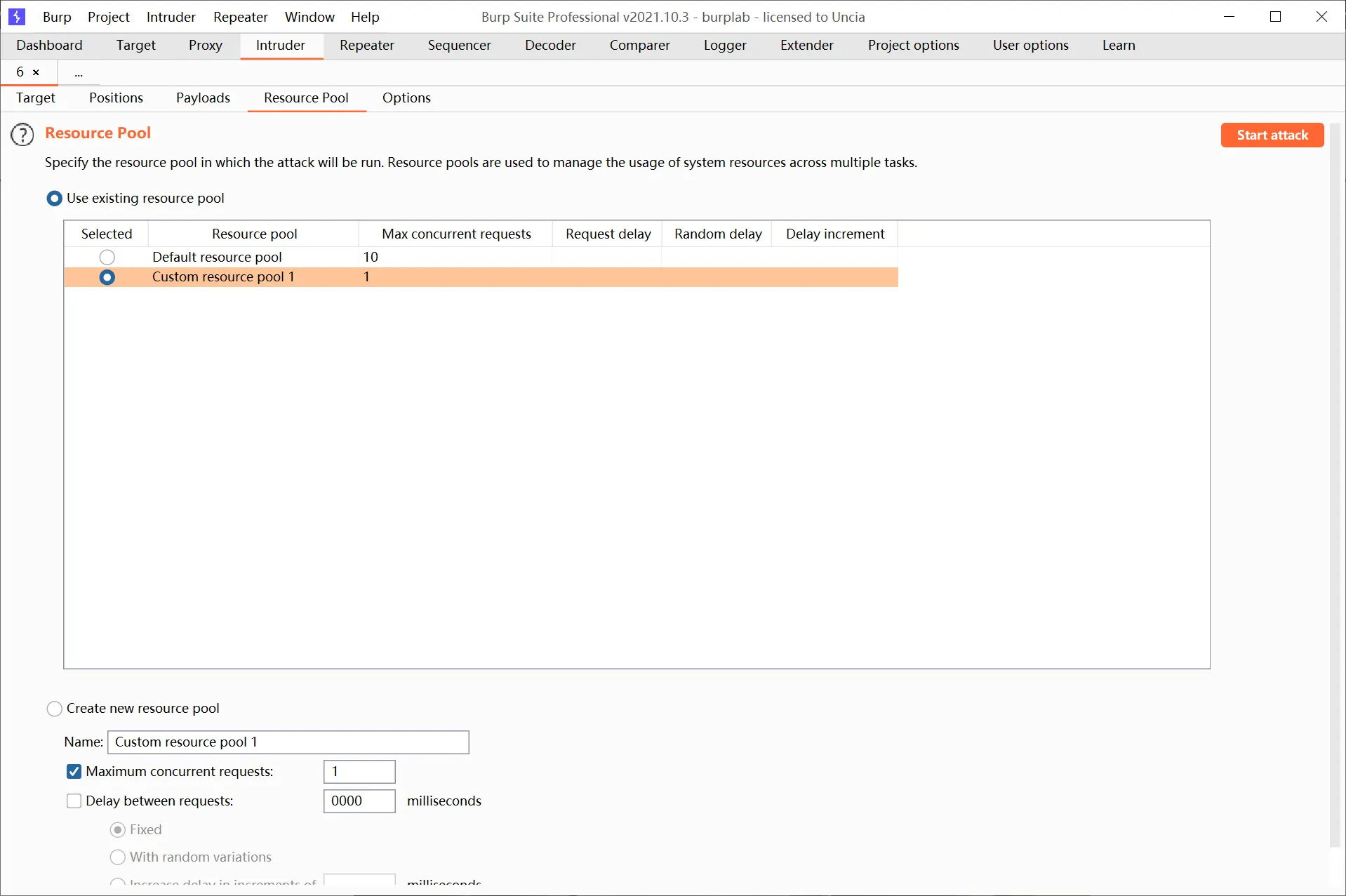Open the Project menu

coord(109,17)
